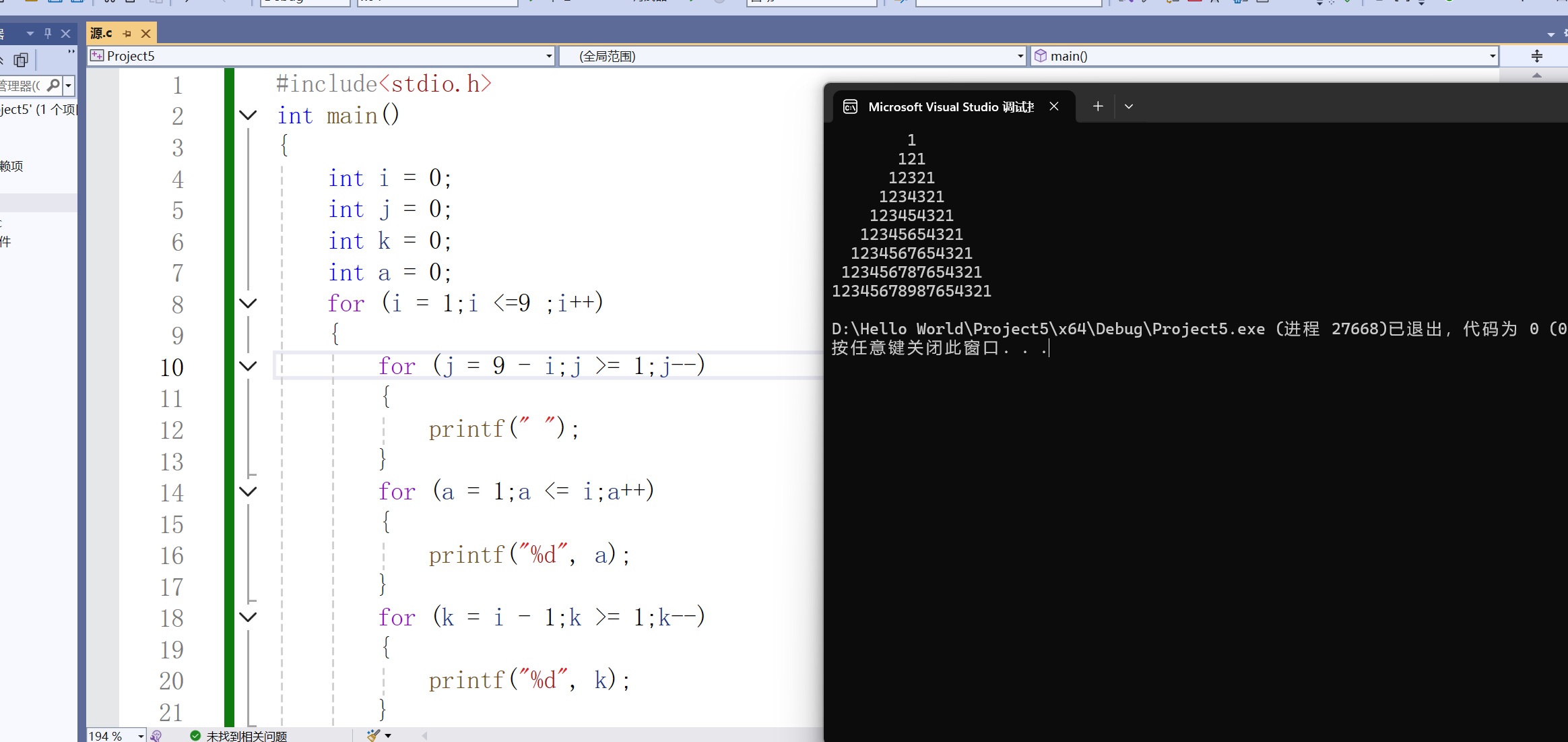Pin the 源.c editor tab

(127, 33)
